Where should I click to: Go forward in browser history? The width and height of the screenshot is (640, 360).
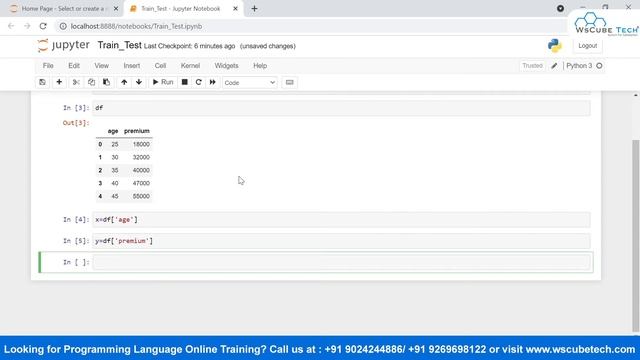[27, 26]
